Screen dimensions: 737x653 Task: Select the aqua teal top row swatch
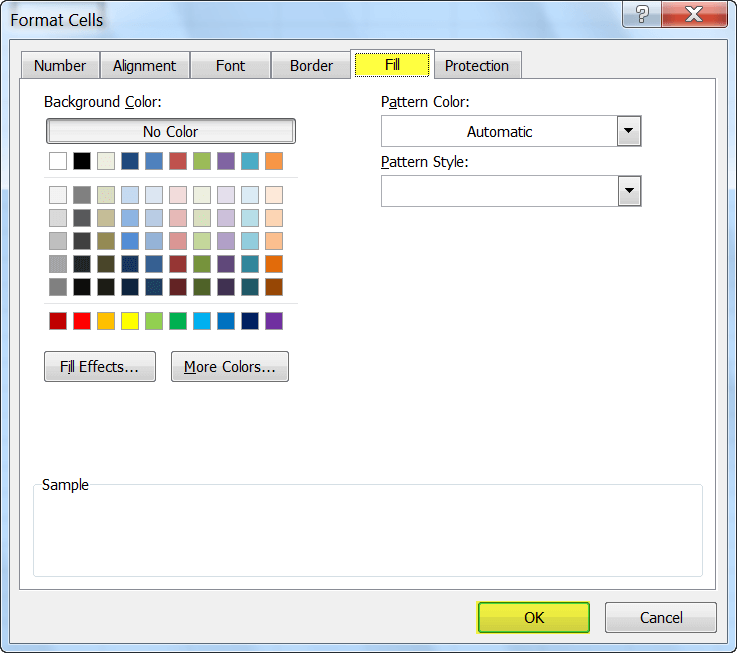click(250, 161)
